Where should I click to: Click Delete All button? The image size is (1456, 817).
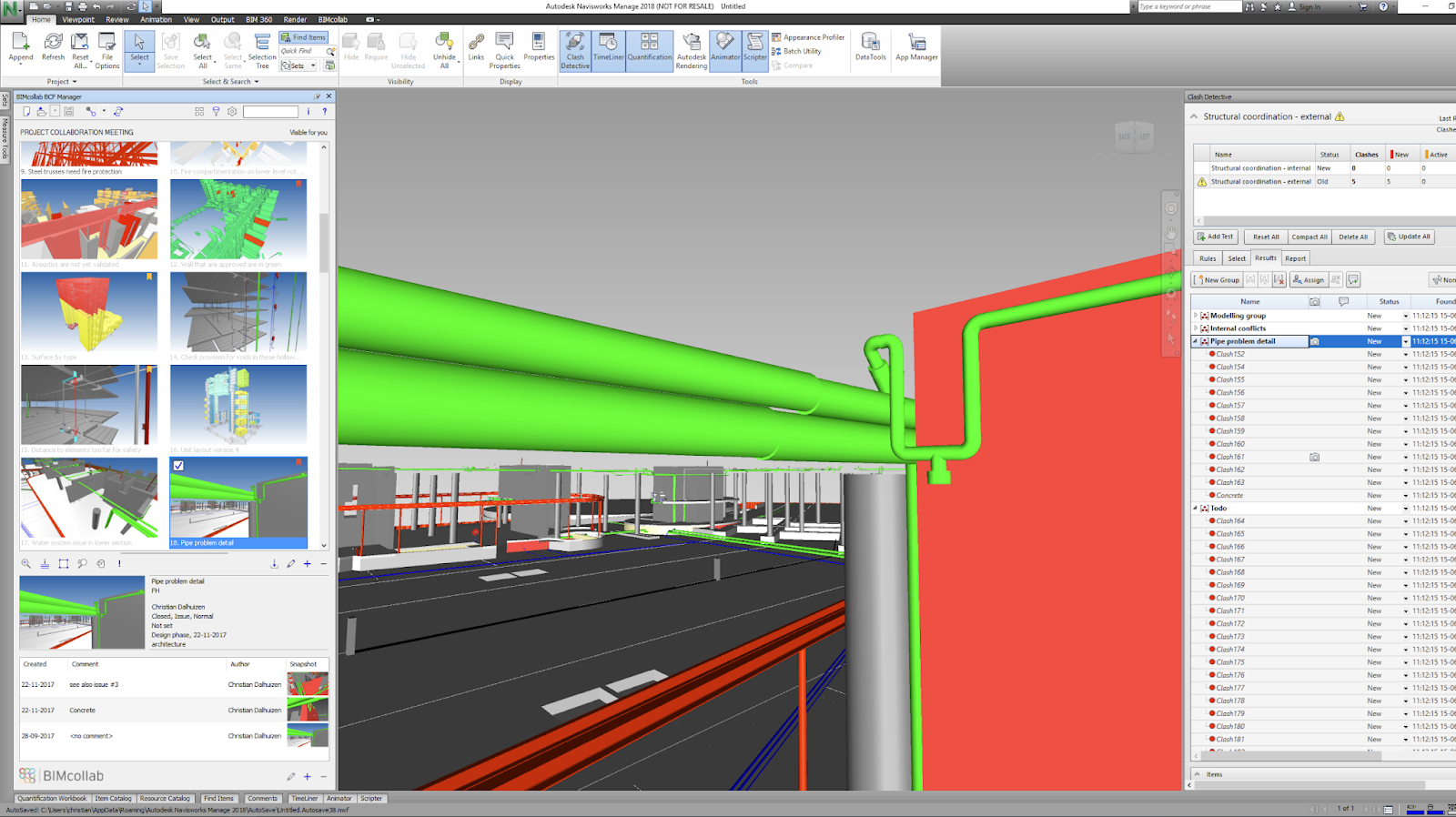(x=1353, y=237)
